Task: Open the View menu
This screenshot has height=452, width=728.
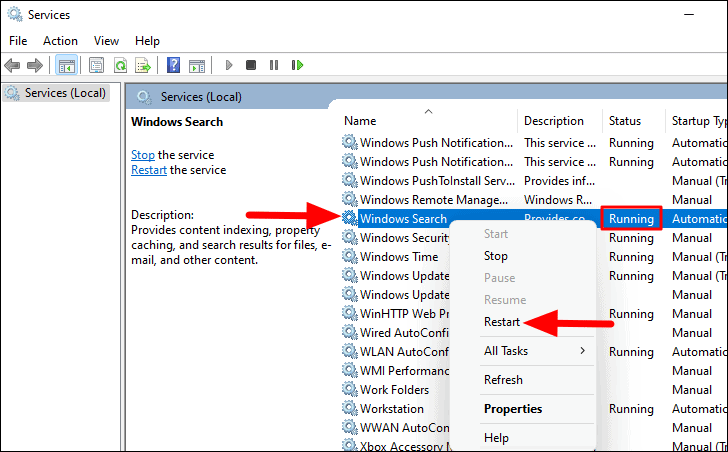Action: coord(106,41)
